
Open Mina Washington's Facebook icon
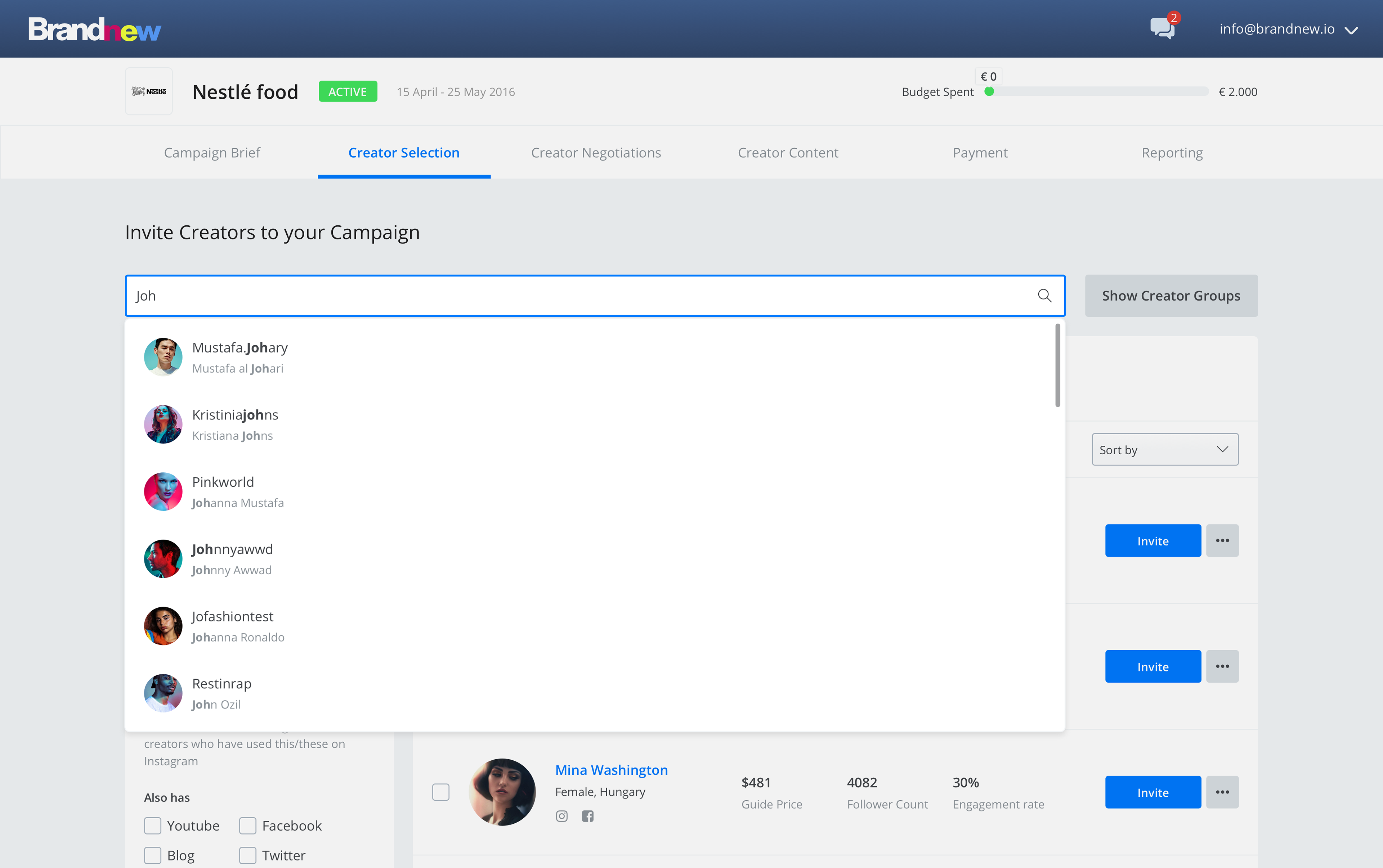coord(587,816)
